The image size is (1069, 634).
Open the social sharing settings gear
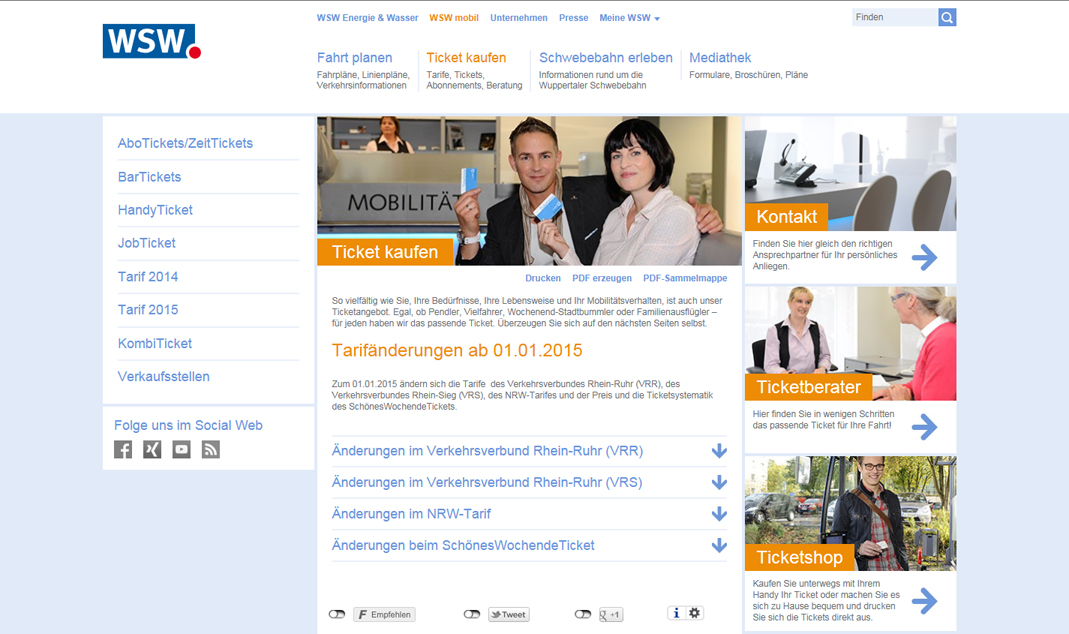click(x=694, y=613)
